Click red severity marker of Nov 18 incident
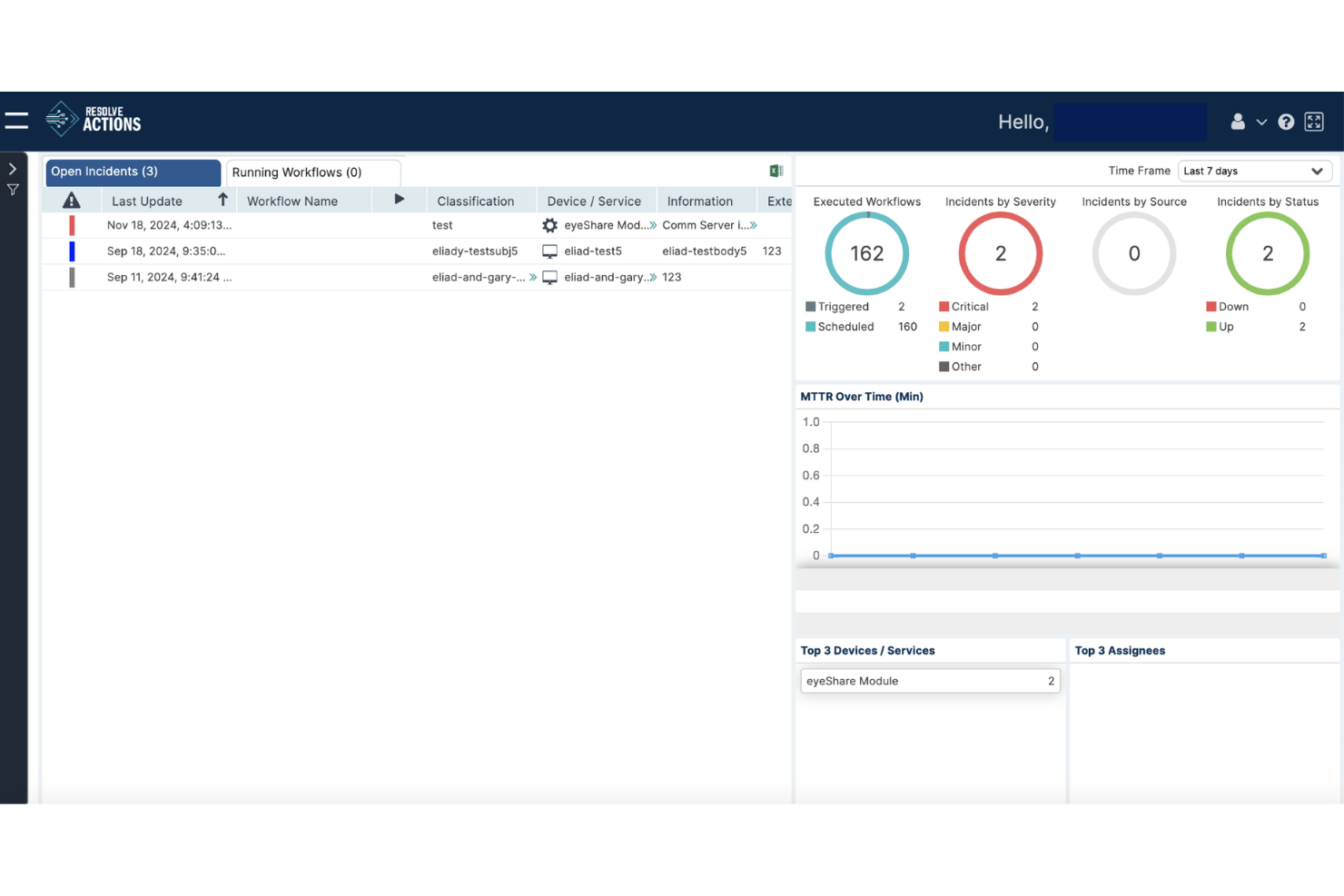 tap(72, 225)
